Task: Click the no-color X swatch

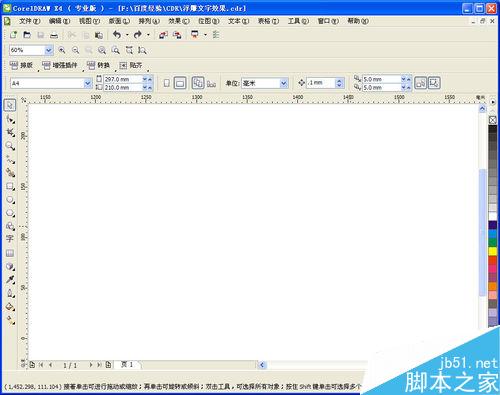Action: tap(493, 120)
